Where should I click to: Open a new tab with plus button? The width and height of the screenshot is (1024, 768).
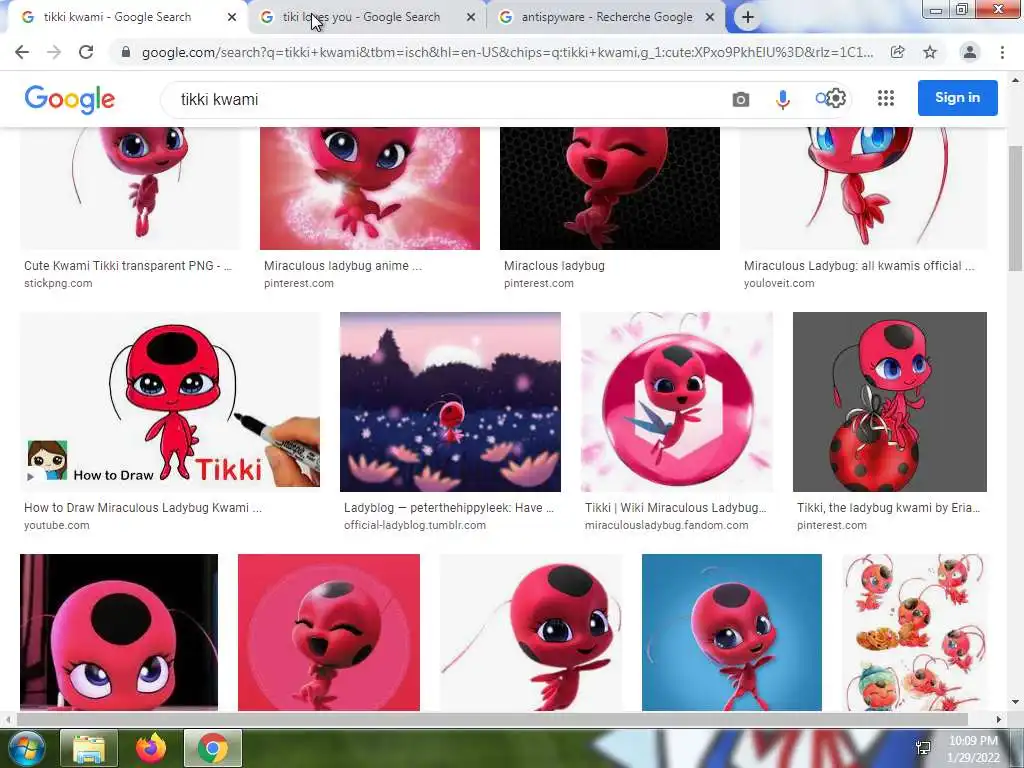748,17
